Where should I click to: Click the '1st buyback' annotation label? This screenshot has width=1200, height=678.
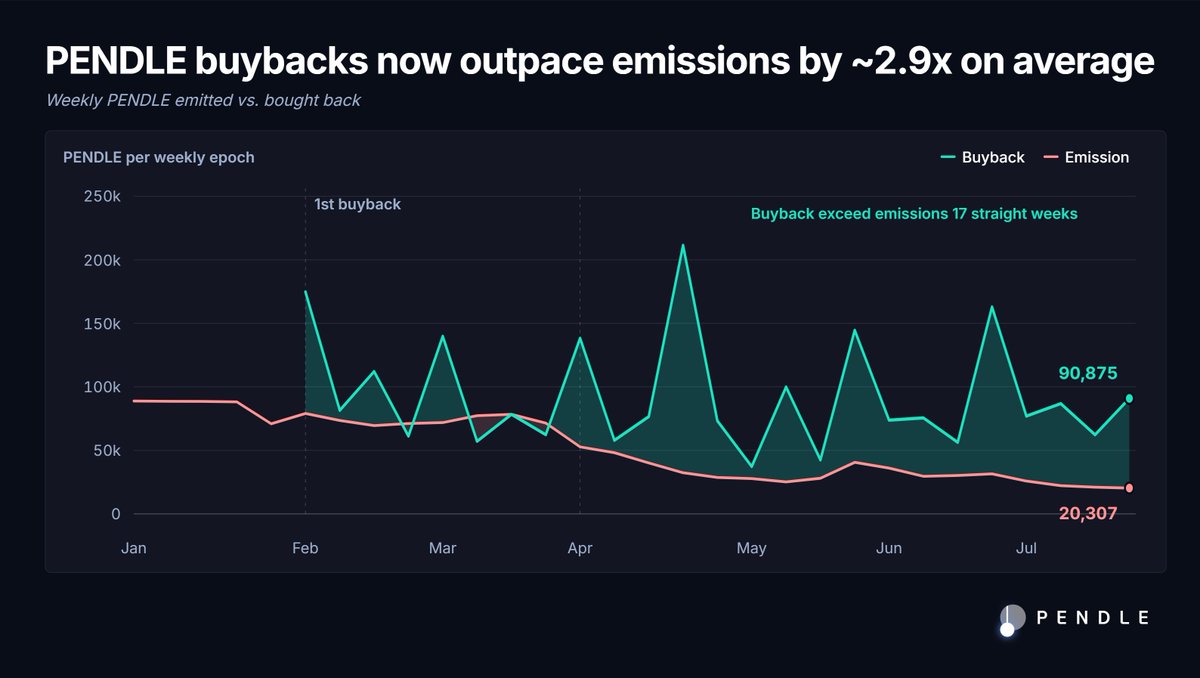tap(357, 204)
